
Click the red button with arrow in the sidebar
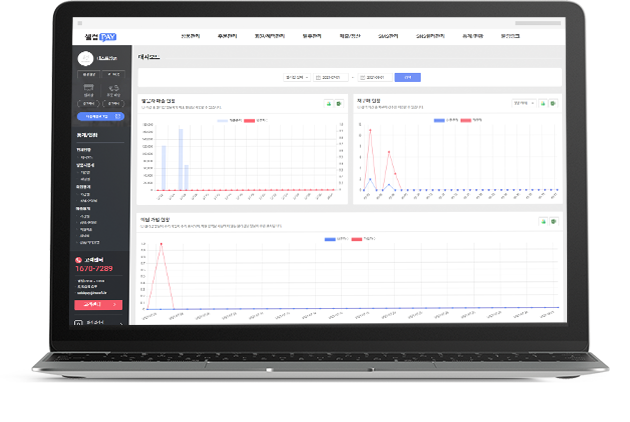[98, 305]
